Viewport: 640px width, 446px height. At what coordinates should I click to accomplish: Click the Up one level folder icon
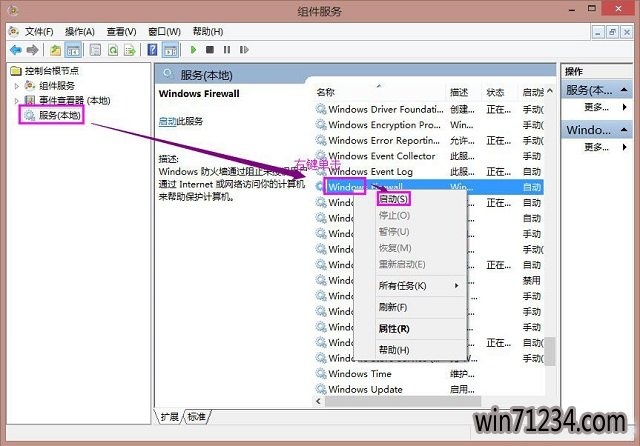click(x=55, y=50)
